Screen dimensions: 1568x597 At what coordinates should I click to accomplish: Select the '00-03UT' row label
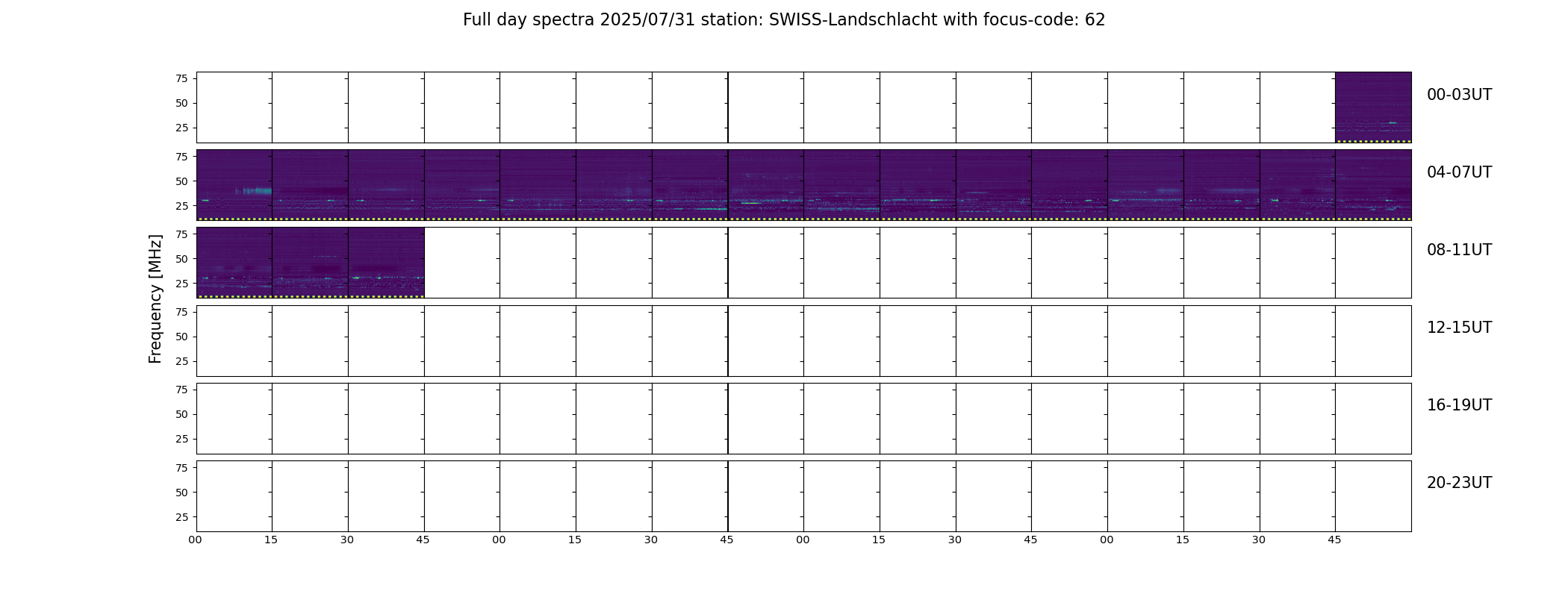tap(1459, 95)
